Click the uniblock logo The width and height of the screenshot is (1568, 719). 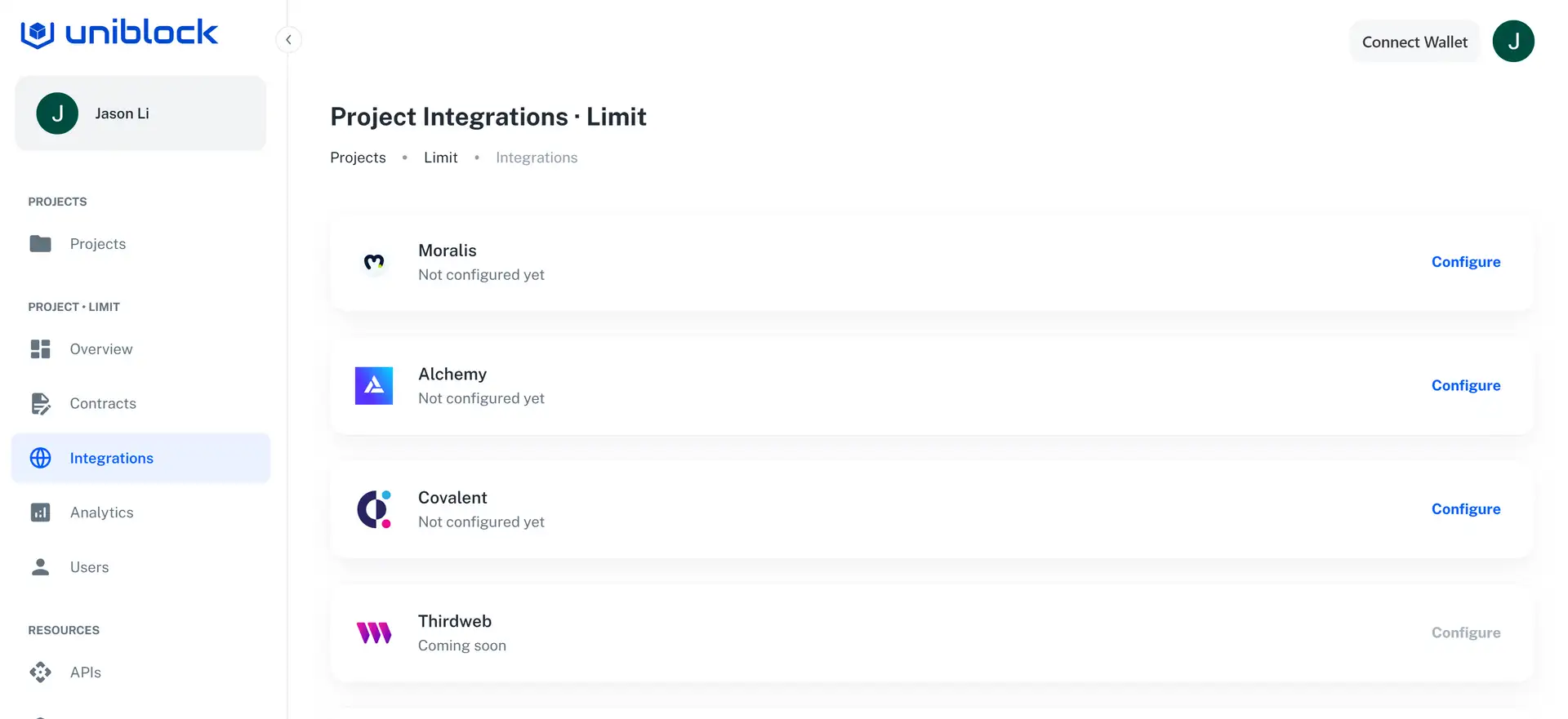[119, 33]
